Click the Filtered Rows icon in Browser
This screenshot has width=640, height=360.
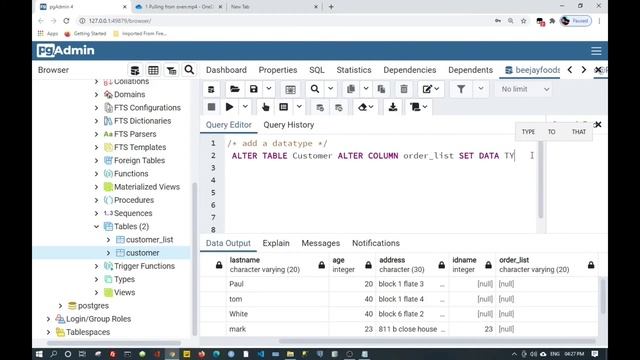171,70
